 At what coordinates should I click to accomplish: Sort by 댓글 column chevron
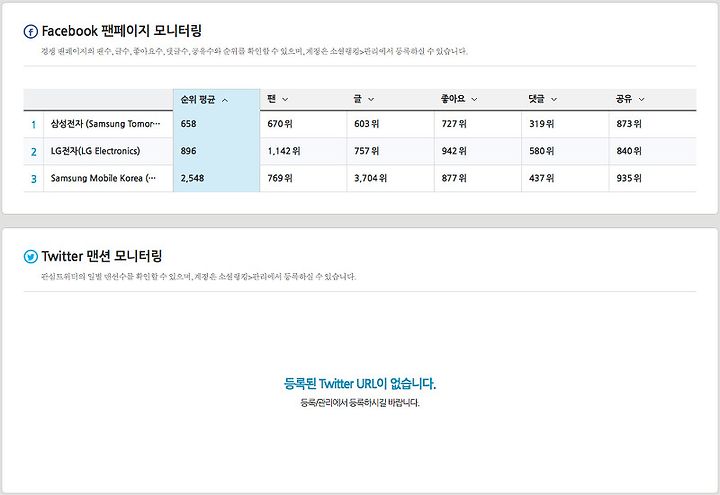coord(554,99)
